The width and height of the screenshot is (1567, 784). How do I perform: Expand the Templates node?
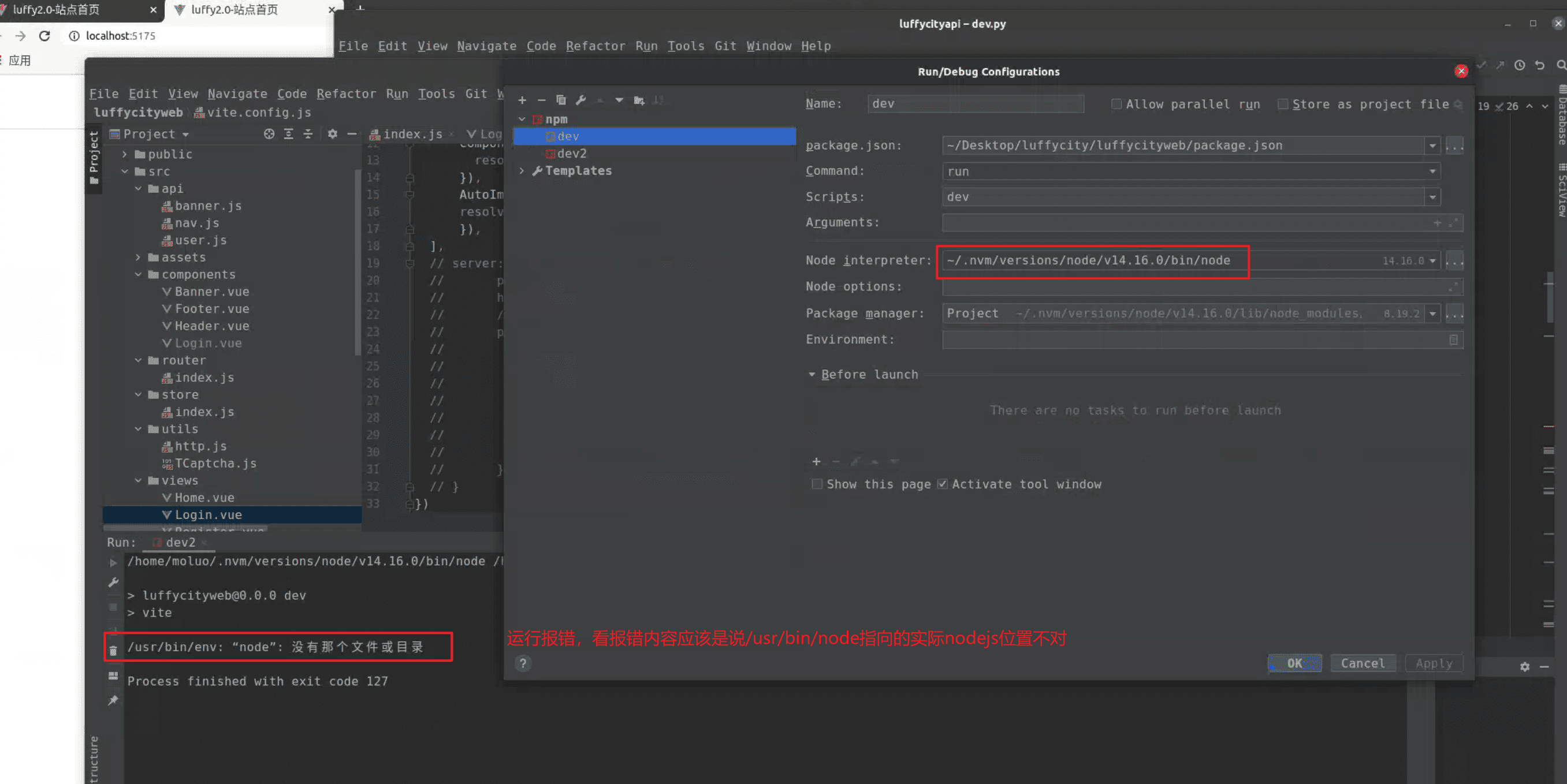click(x=522, y=171)
